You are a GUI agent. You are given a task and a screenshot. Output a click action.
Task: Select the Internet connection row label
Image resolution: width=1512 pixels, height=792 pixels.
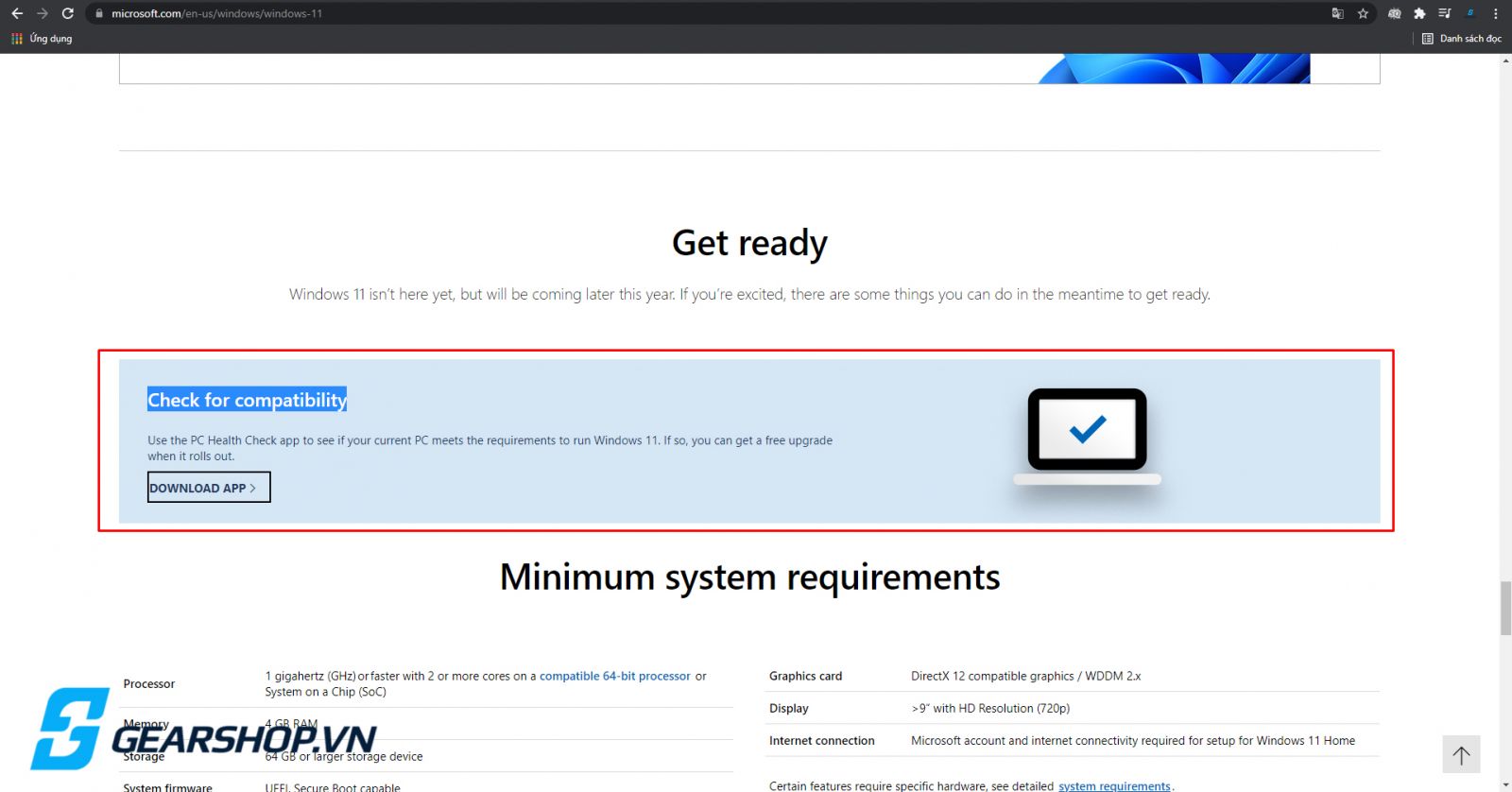pos(821,741)
